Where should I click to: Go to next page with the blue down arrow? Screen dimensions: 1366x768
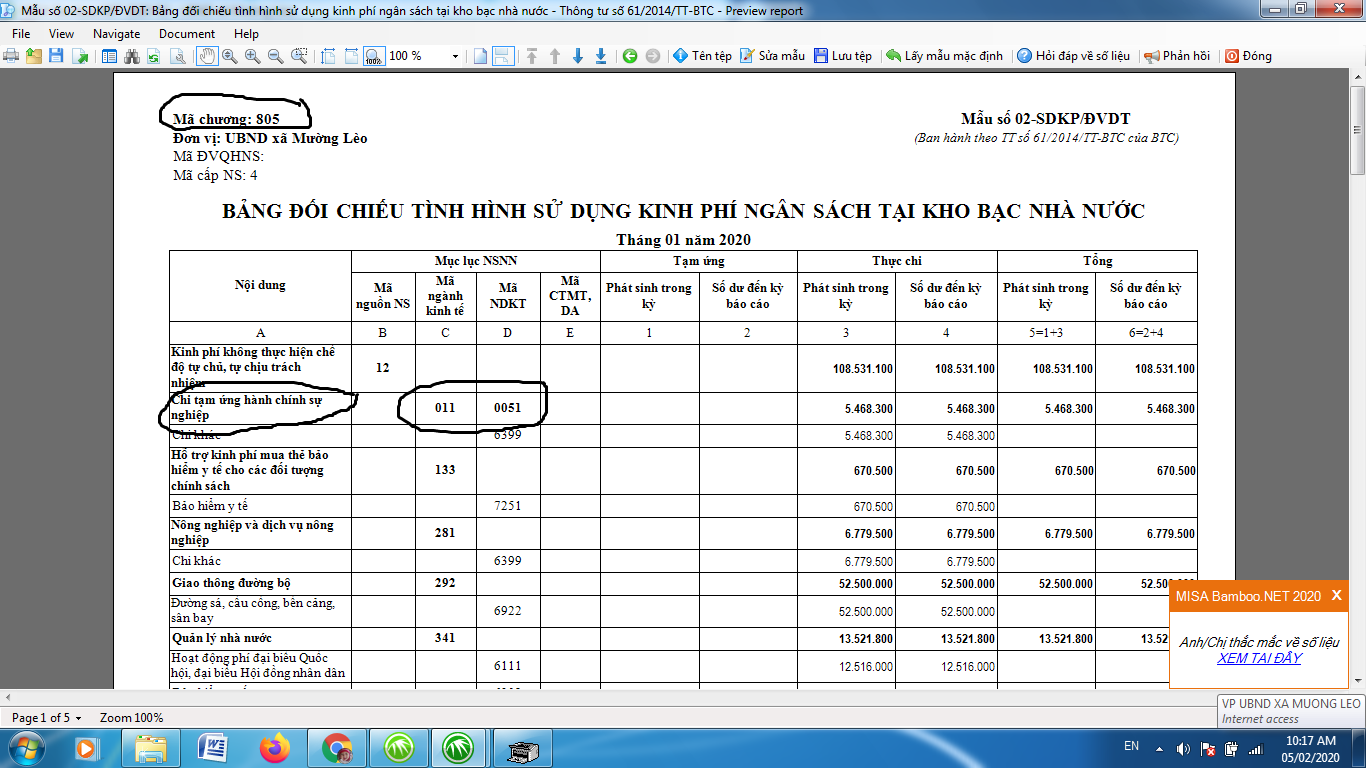tap(578, 57)
